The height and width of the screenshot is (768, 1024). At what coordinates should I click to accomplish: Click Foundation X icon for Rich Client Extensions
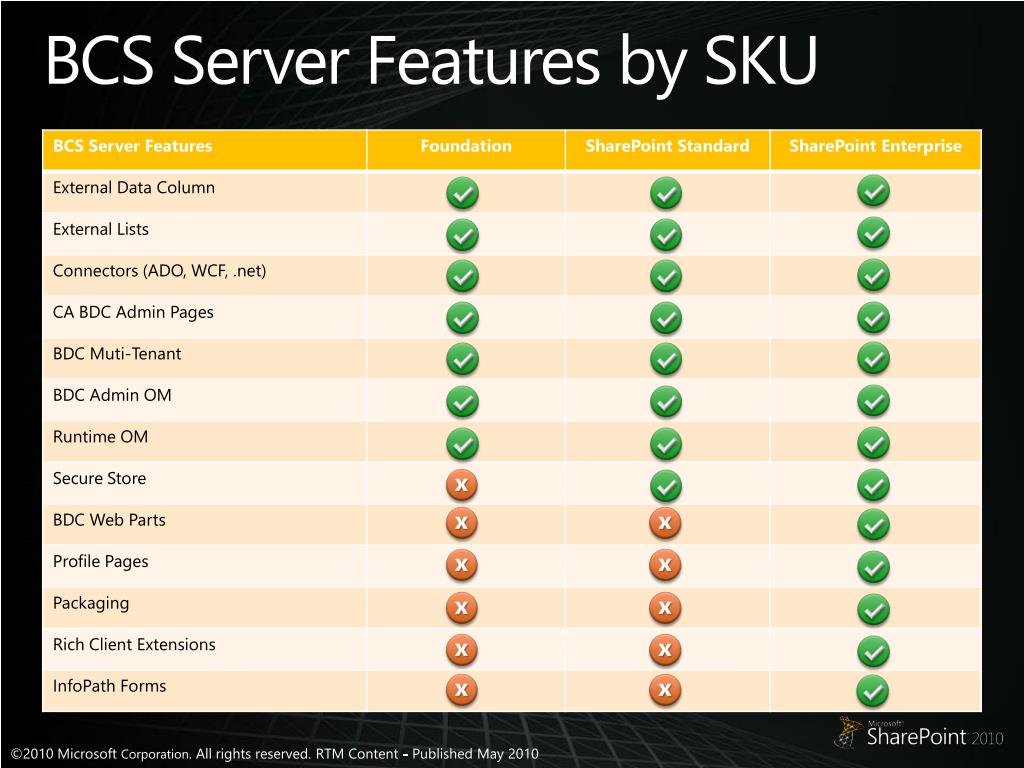462,650
